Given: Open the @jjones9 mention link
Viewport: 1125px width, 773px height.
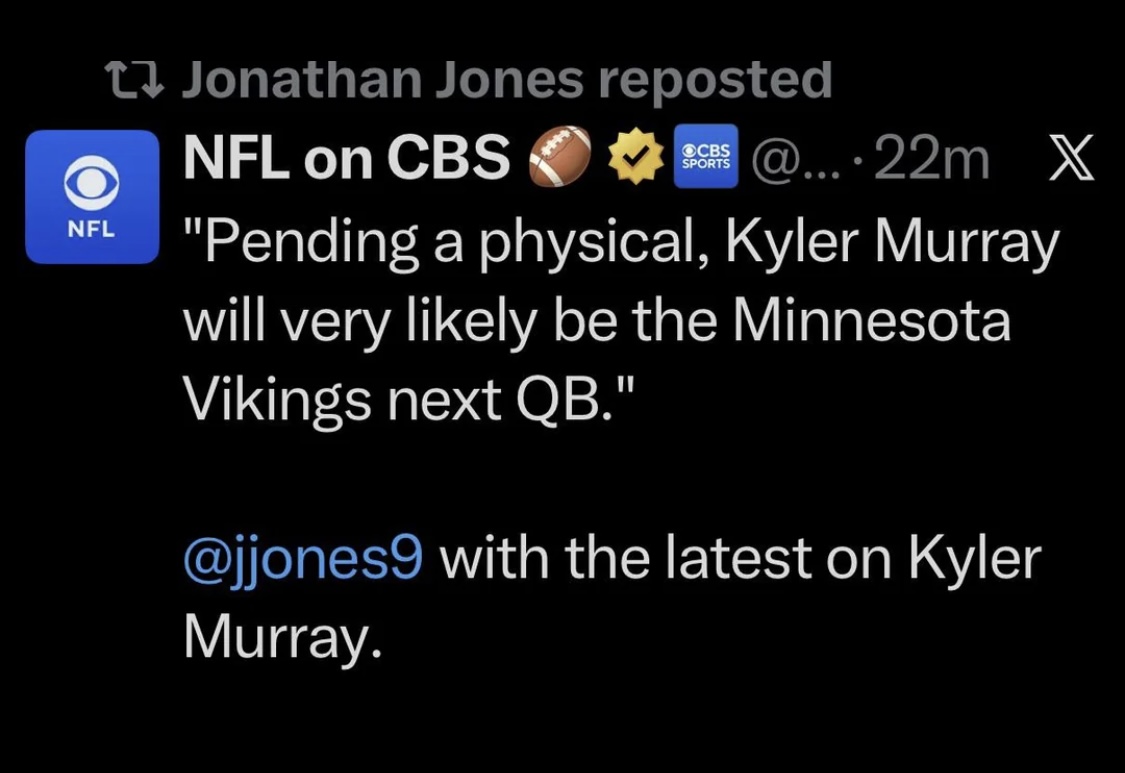Looking at the screenshot, I should point(303,558).
